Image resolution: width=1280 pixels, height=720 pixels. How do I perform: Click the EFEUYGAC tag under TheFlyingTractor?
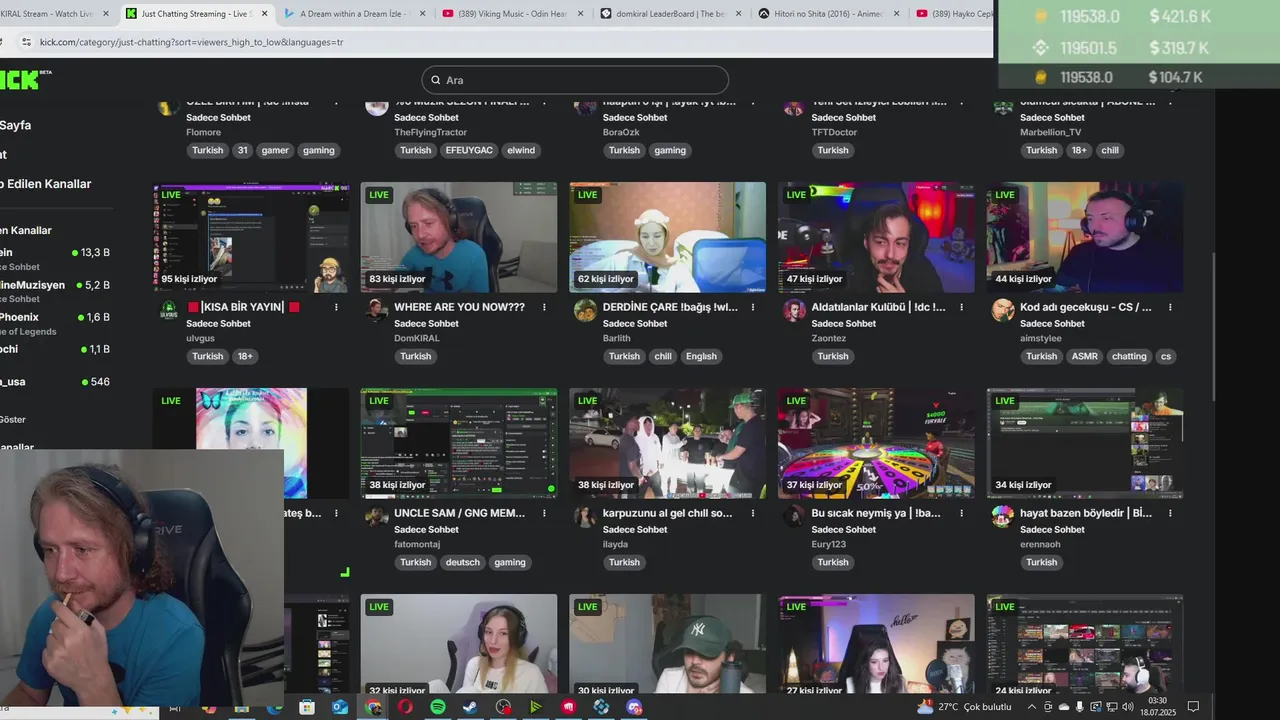point(468,150)
